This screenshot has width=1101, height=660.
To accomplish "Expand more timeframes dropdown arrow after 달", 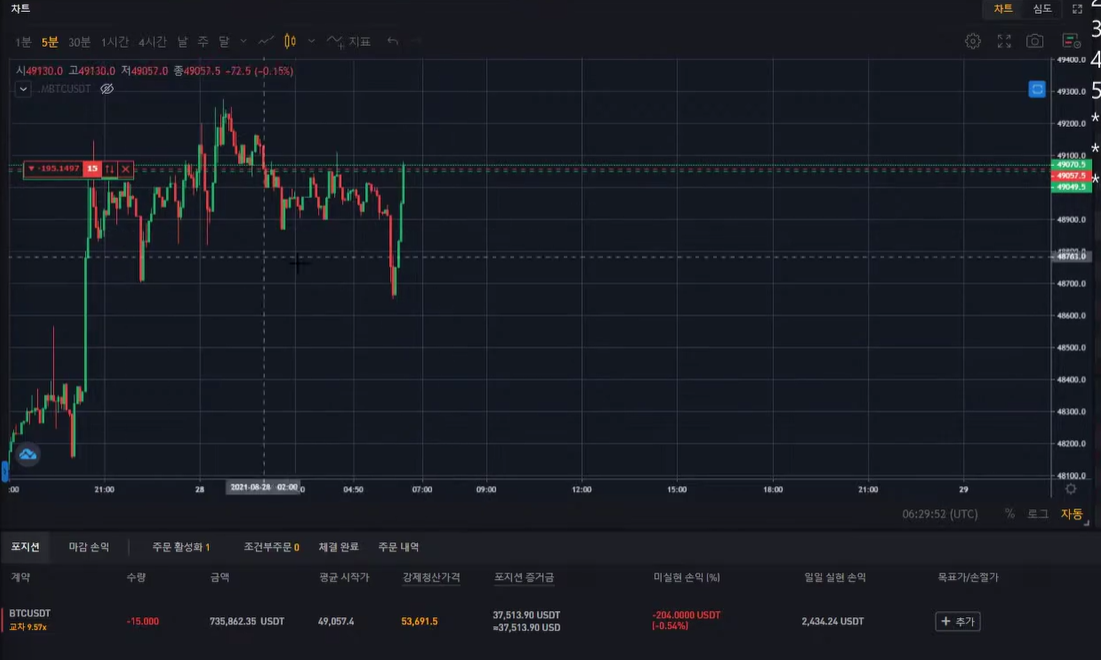I will click(244, 41).
